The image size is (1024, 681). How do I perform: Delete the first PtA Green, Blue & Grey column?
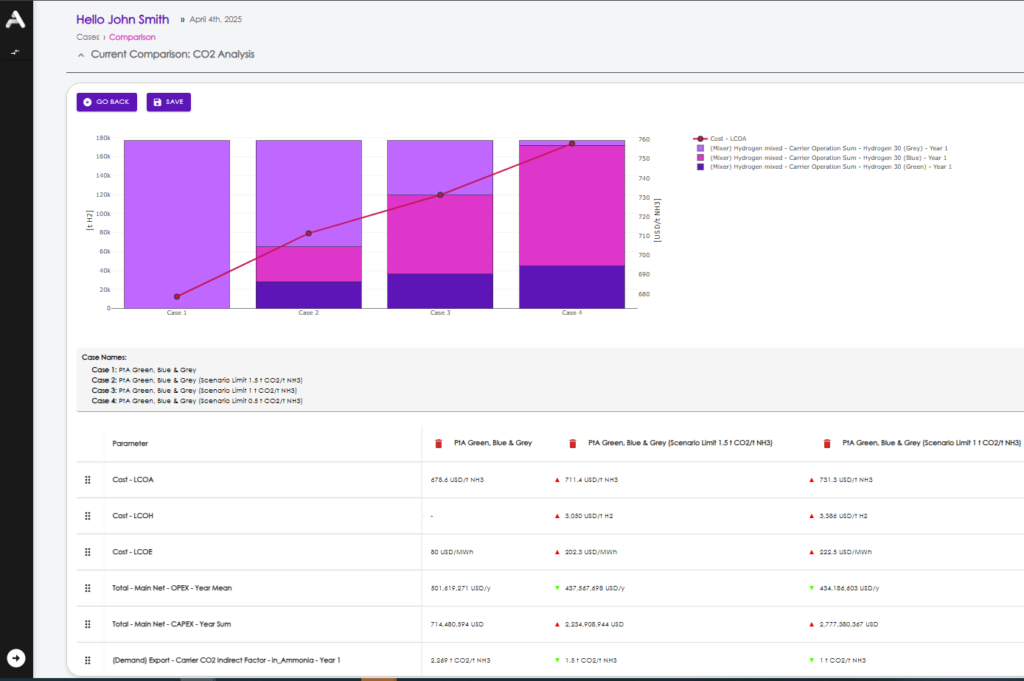438,443
